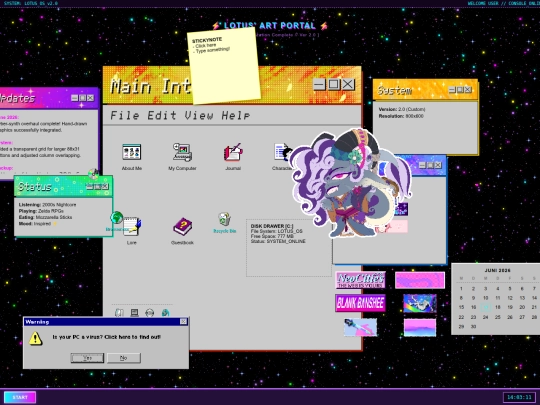Open the Characters document icon
Image resolution: width=540 pixels, height=405 pixels.
[282, 152]
